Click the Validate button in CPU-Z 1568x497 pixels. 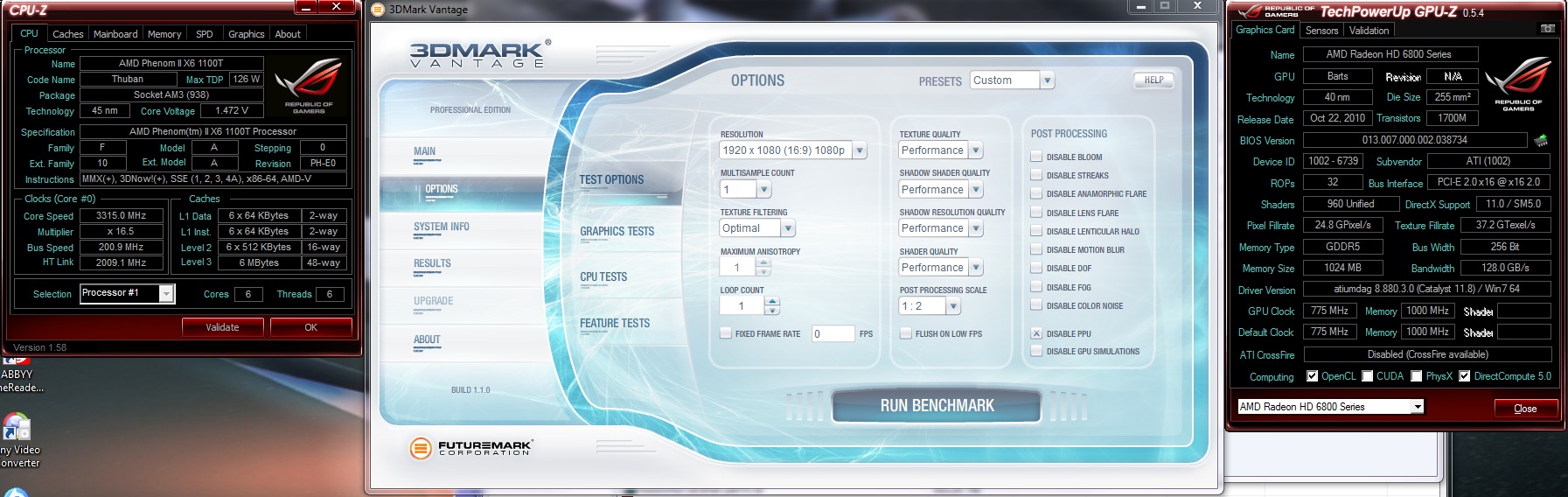[x=222, y=327]
